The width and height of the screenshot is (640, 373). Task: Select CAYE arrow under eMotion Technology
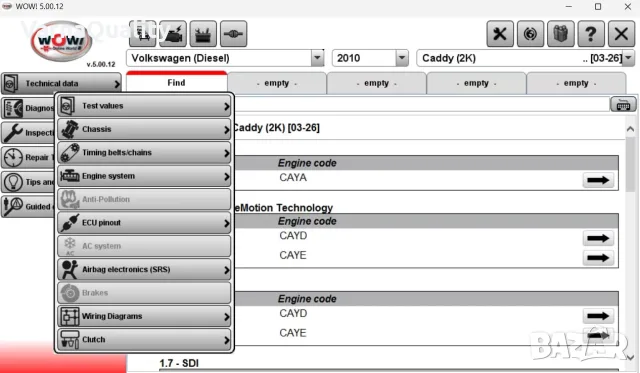tap(598, 258)
